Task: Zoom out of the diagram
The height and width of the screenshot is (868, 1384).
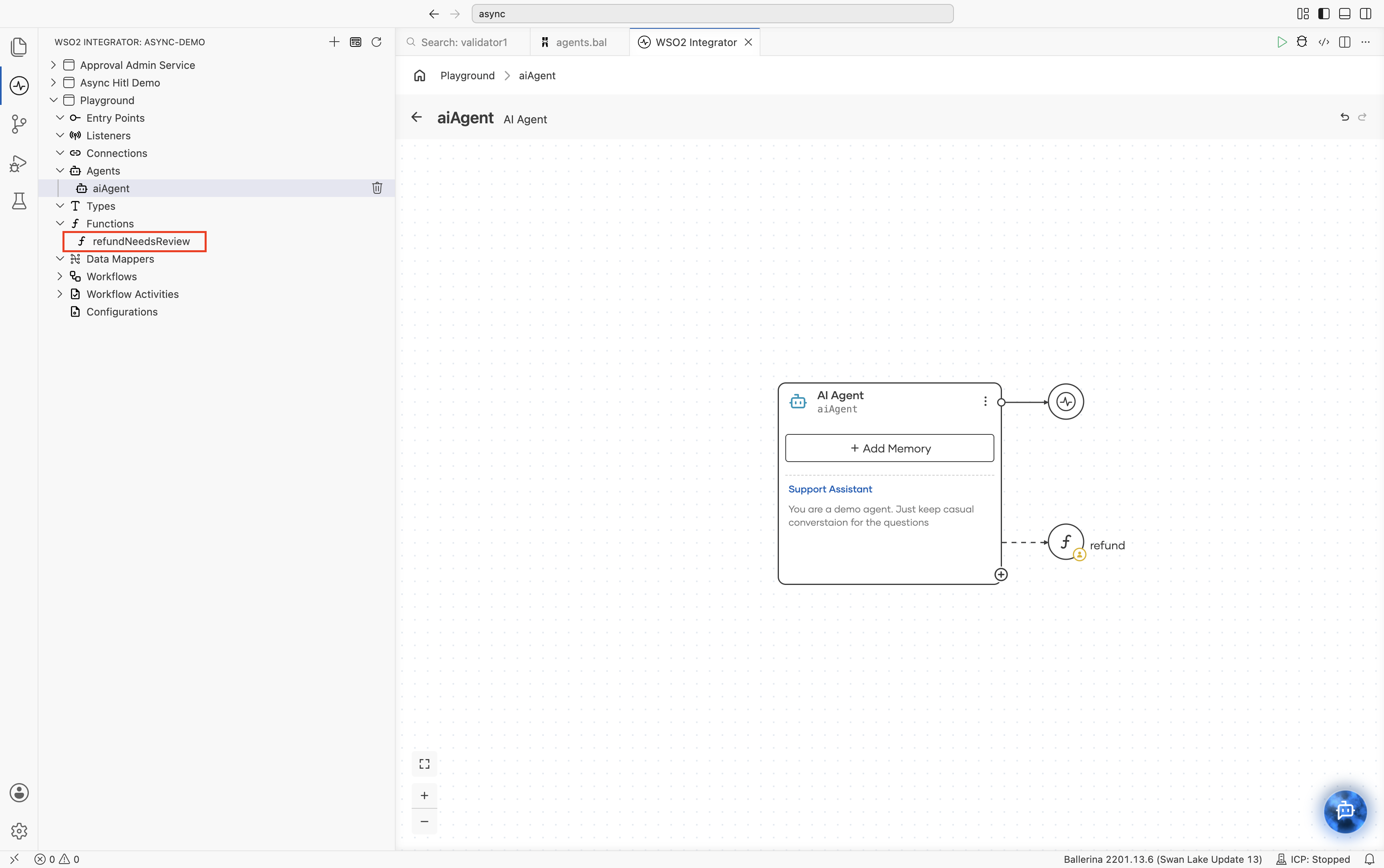Action: [424, 822]
